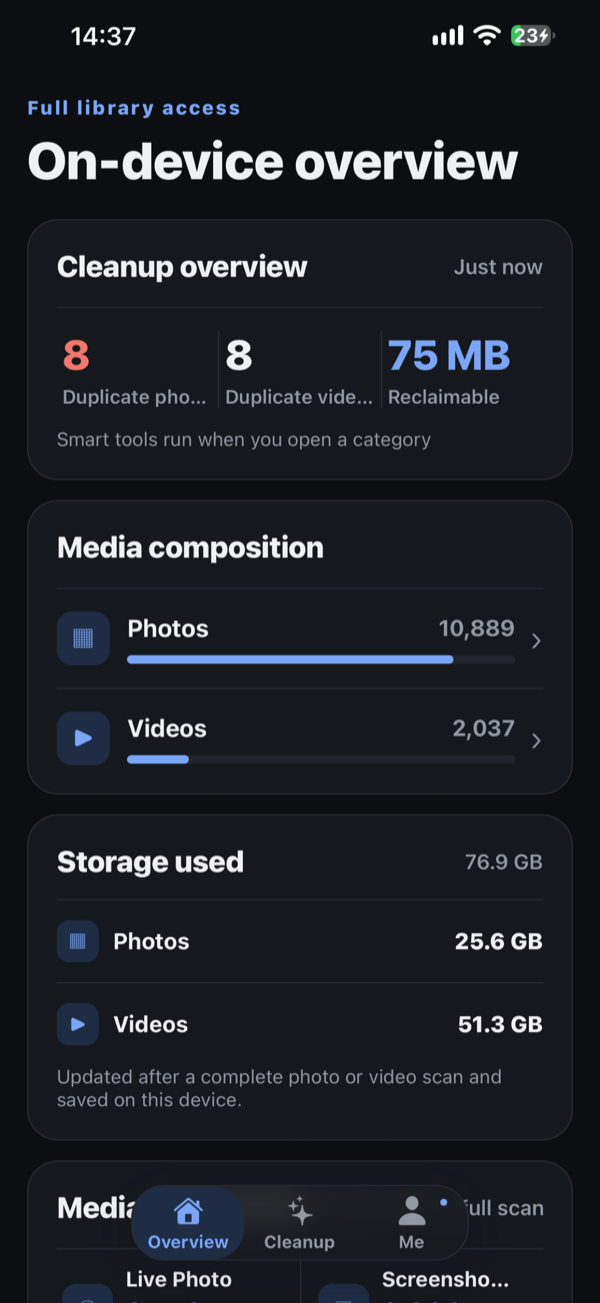Tap the Photos count progress bar
The image size is (600, 1303).
[x=321, y=659]
